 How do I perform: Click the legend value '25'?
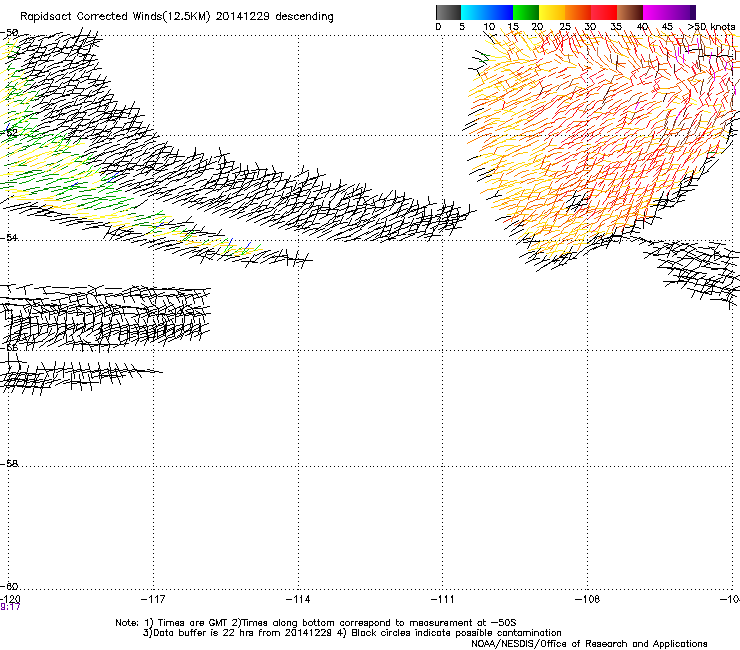565,27
